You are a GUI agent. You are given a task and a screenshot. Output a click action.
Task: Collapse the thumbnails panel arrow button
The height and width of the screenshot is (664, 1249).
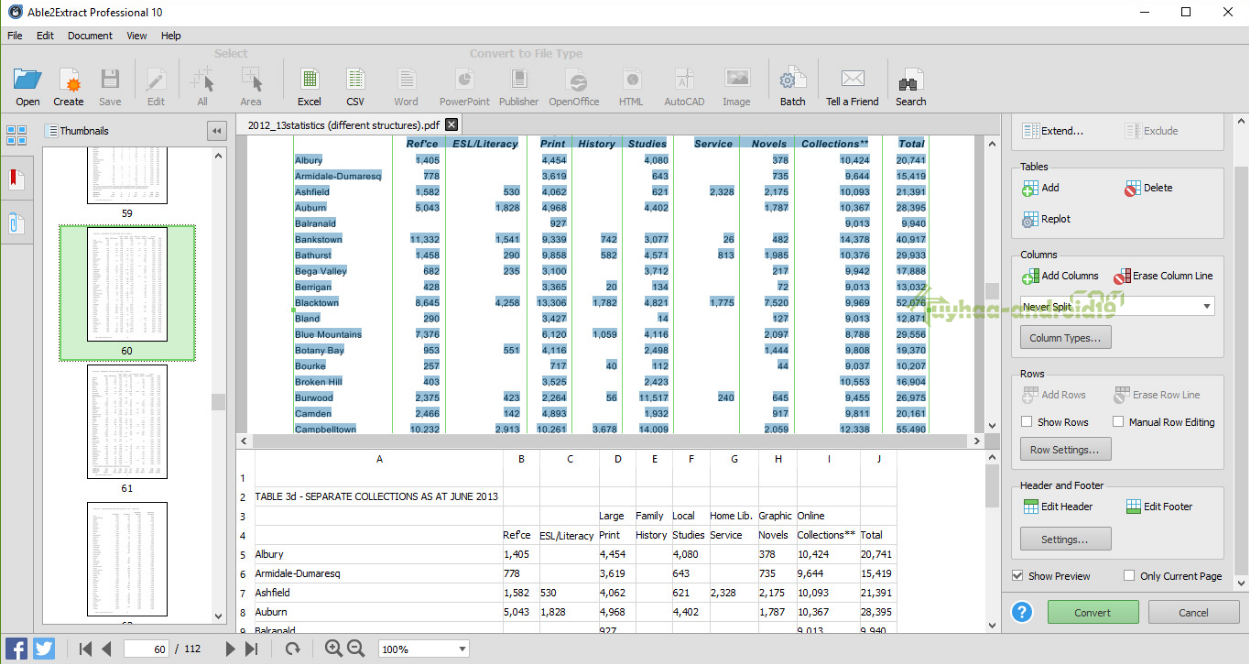click(216, 131)
